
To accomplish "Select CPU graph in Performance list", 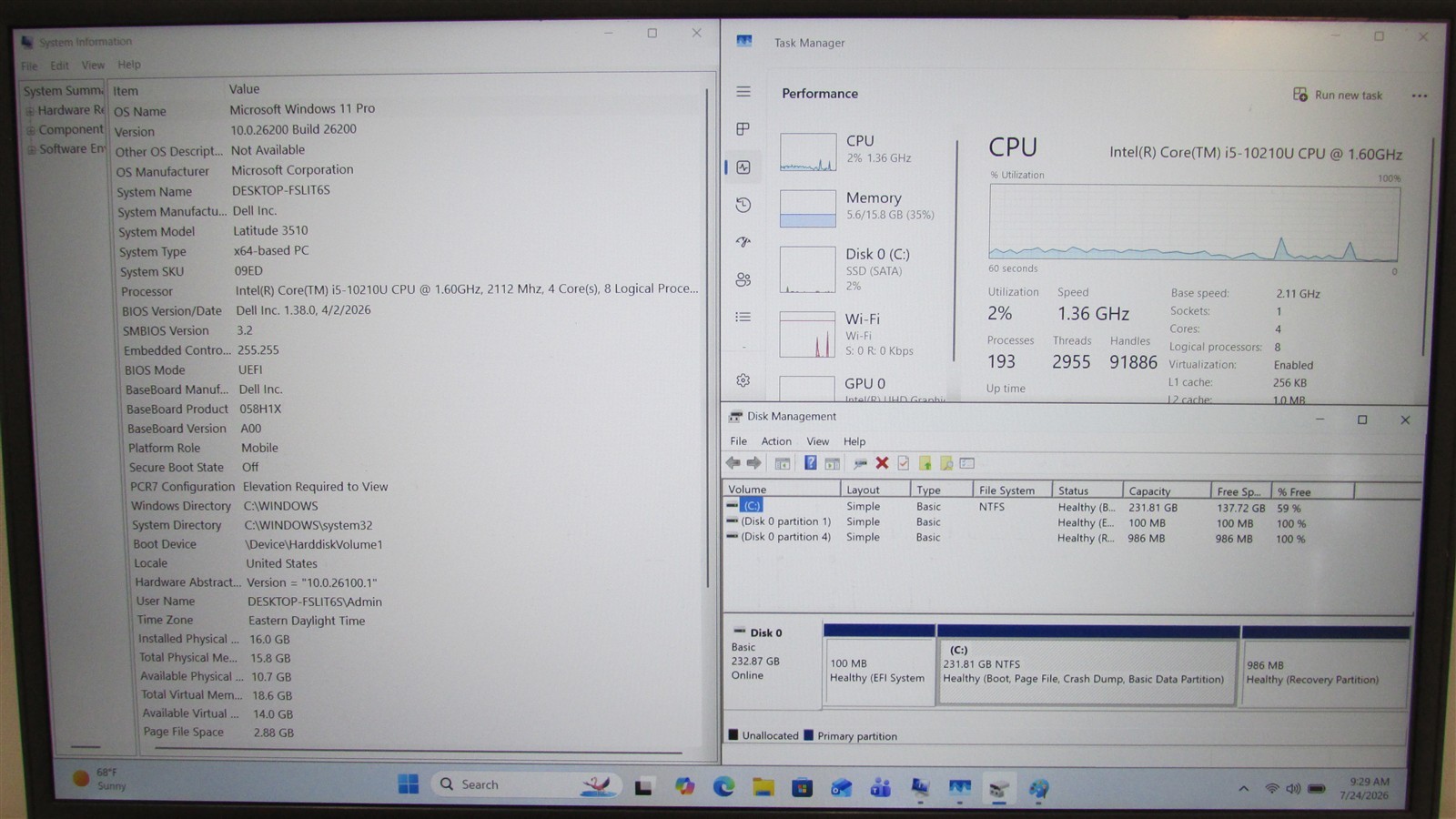I will pos(808,152).
